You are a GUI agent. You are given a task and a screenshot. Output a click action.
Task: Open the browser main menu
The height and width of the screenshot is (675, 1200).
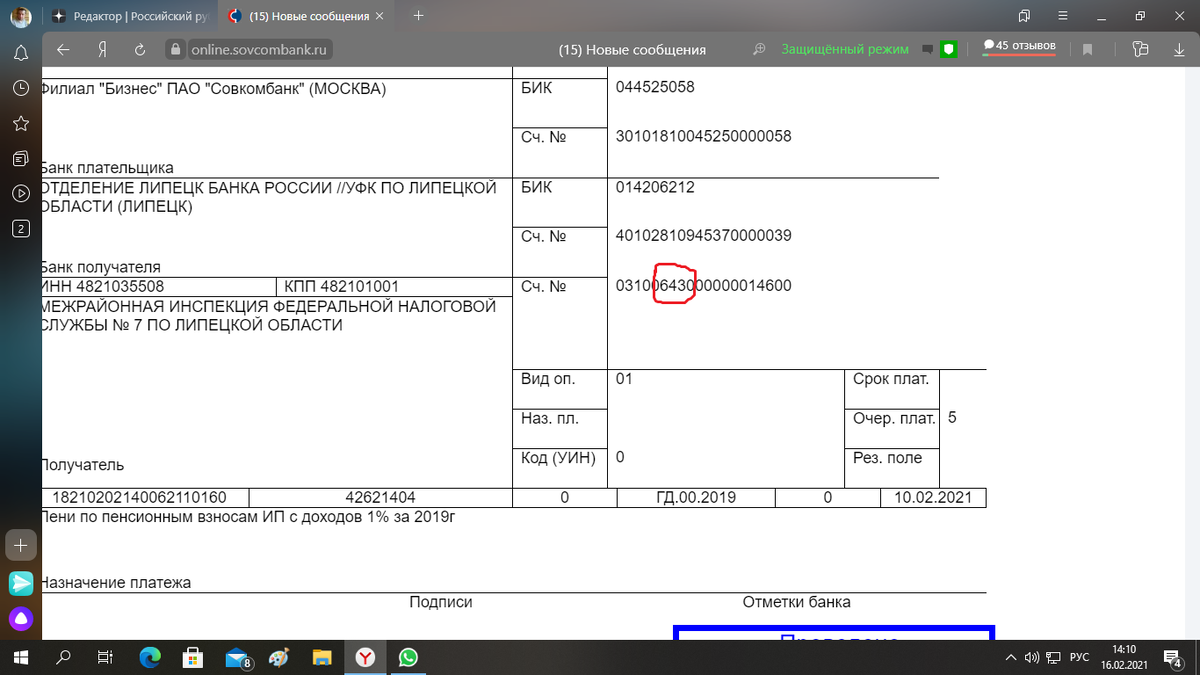(1063, 16)
